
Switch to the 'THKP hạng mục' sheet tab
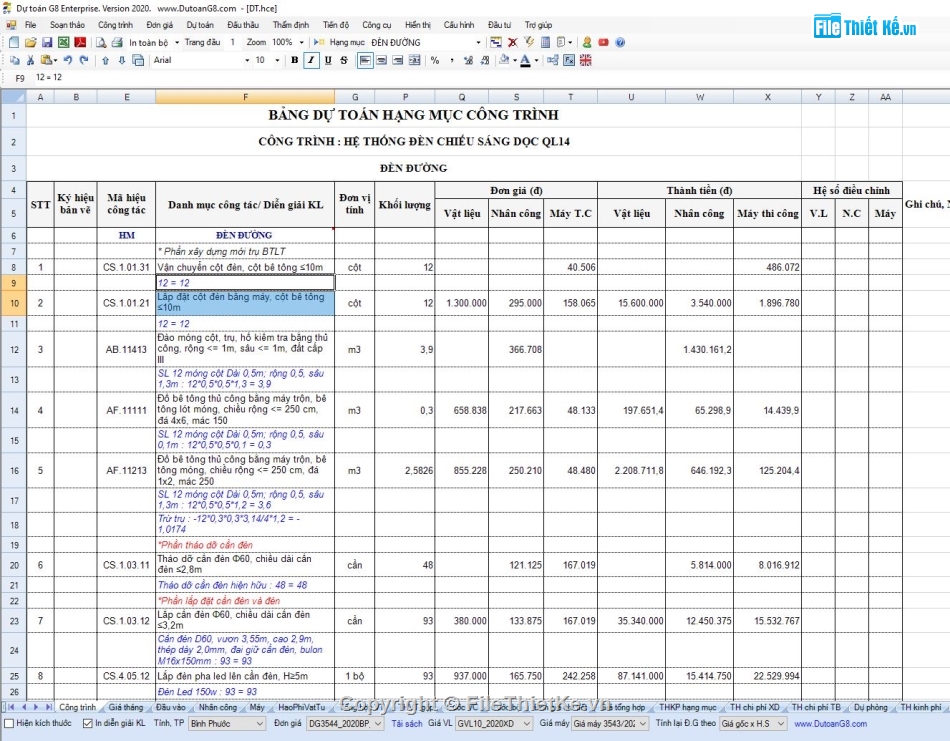click(687, 707)
